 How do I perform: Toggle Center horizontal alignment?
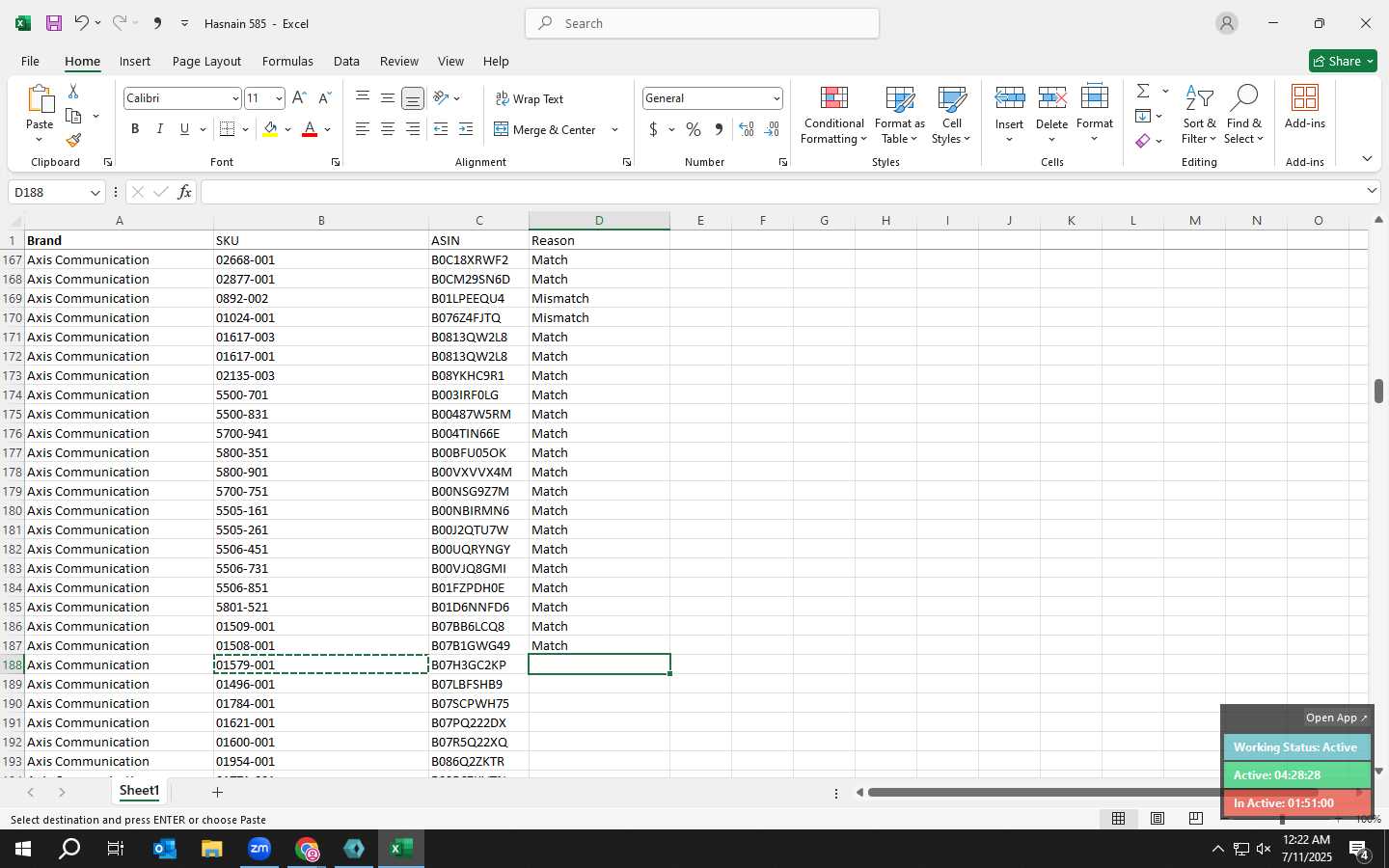[x=387, y=129]
